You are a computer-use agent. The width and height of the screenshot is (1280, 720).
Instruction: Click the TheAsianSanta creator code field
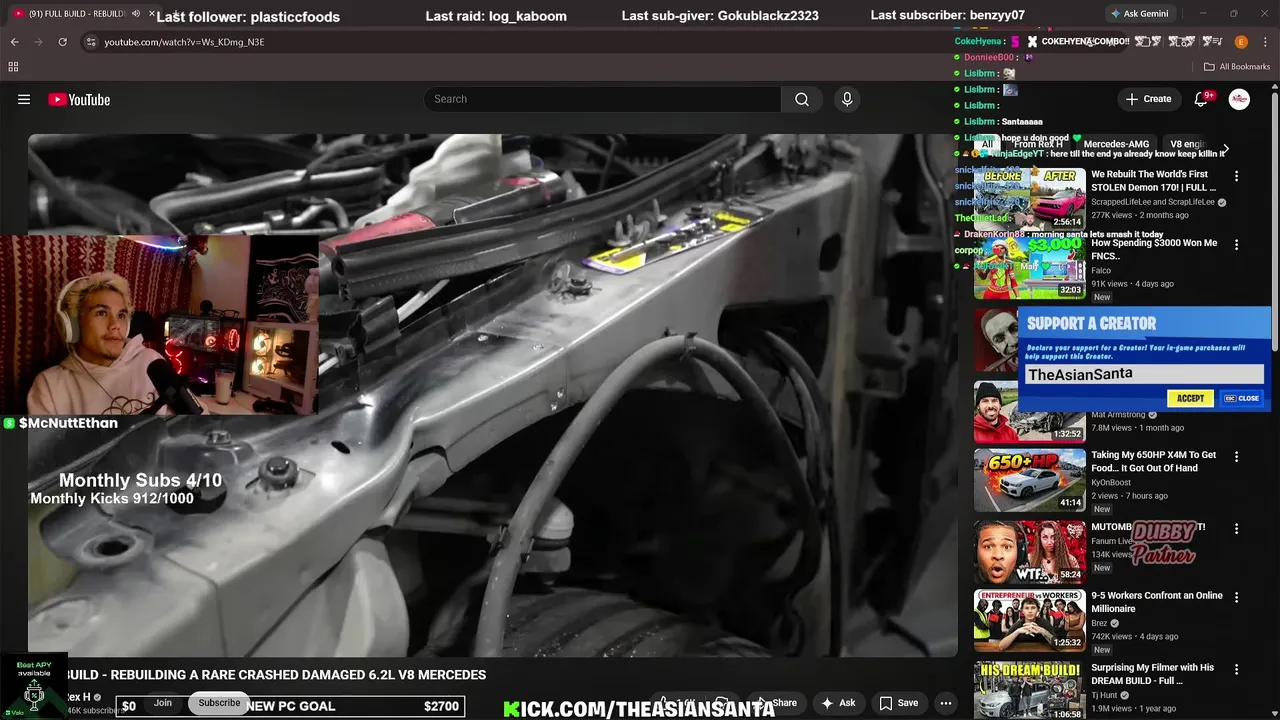pos(1144,374)
